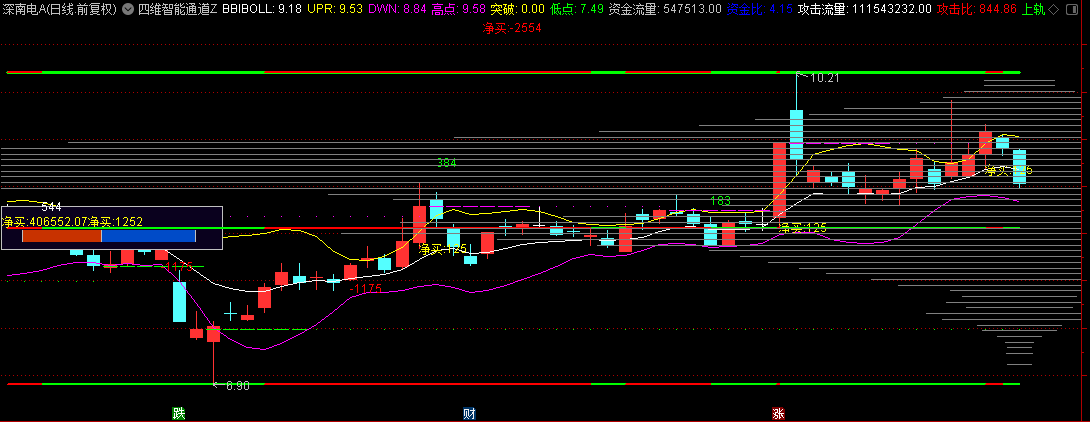This screenshot has height=422, width=1090.
Task: Select the 深南电A(日线.前复权) chart title
Action: pyautogui.click(x=60, y=9)
